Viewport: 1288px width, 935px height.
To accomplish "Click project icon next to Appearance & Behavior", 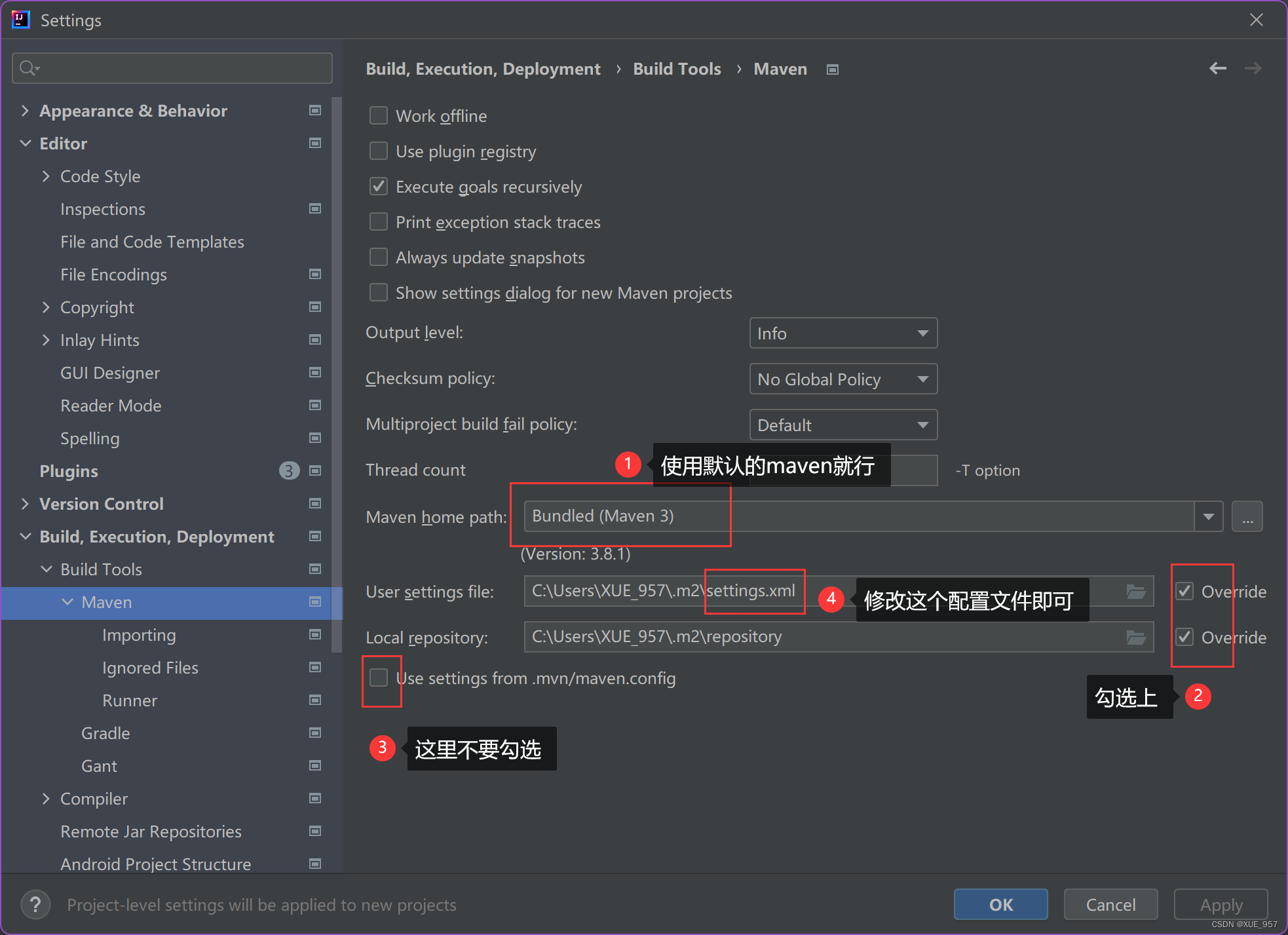I will (315, 110).
